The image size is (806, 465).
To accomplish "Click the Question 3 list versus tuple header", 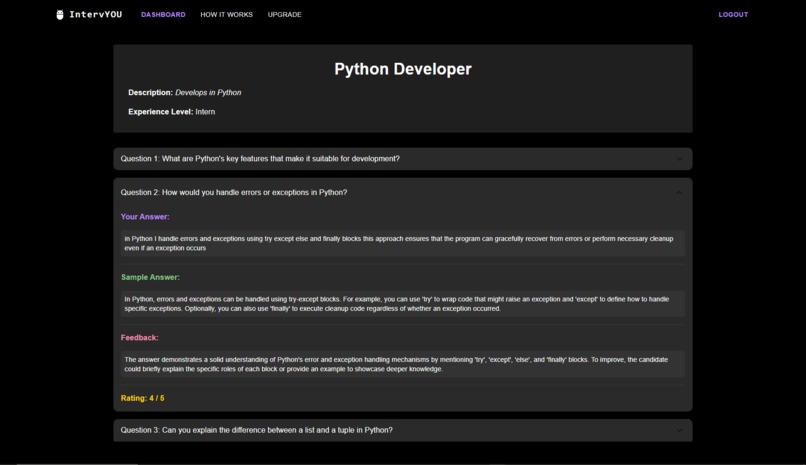I will click(402, 430).
